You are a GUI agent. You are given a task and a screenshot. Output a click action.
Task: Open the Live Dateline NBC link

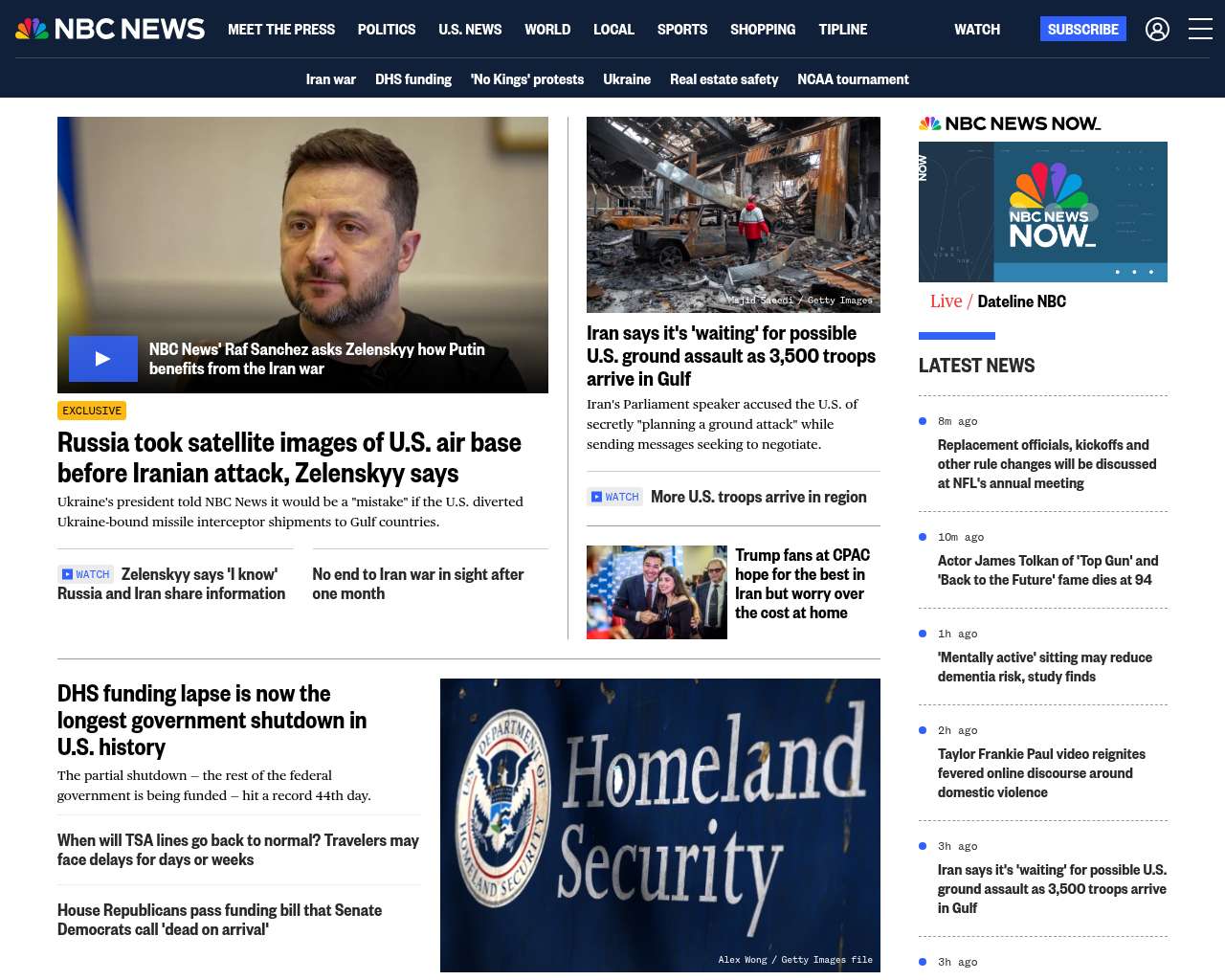[x=998, y=301]
